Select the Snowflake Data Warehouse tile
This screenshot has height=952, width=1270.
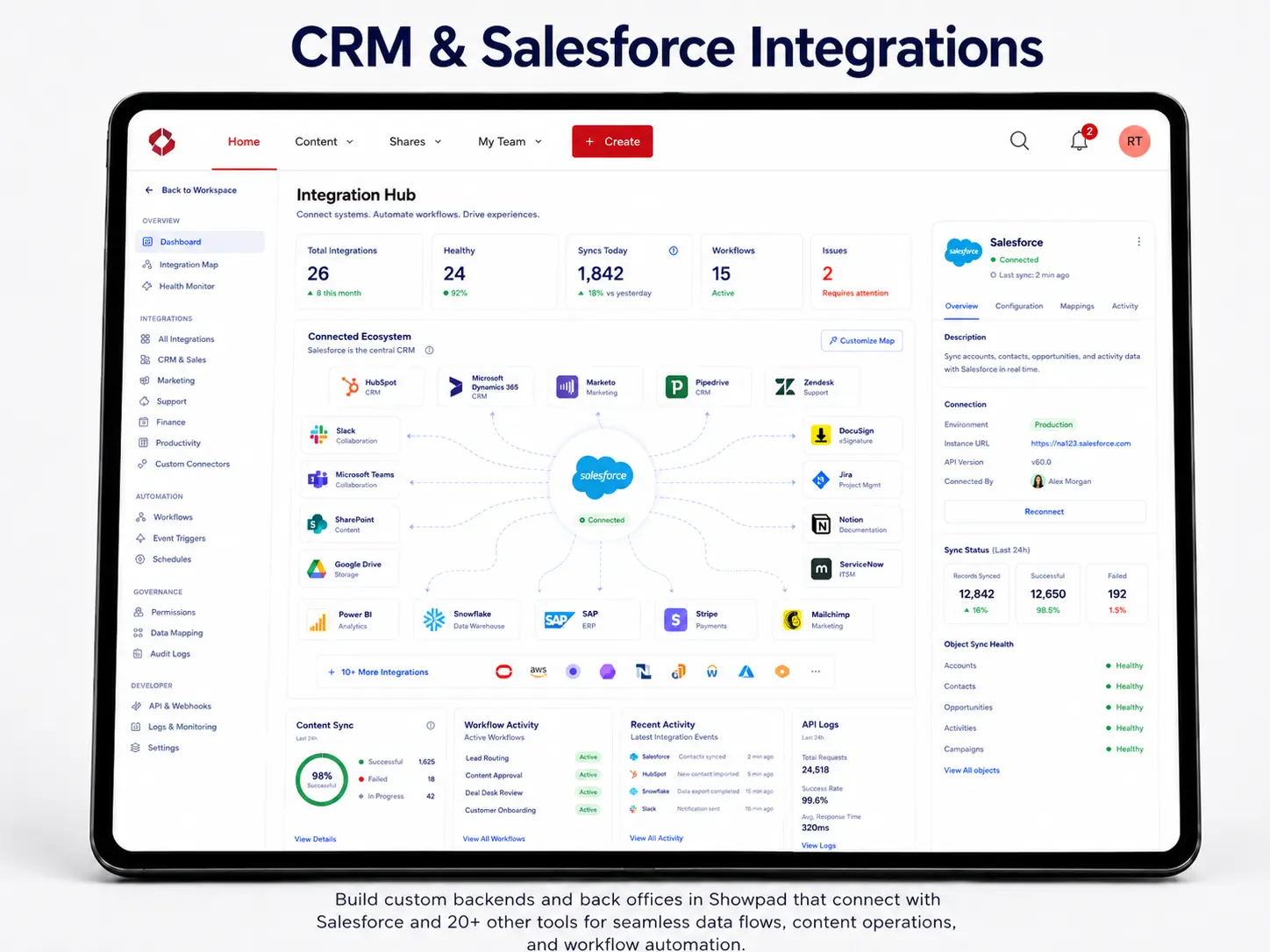[467, 620]
